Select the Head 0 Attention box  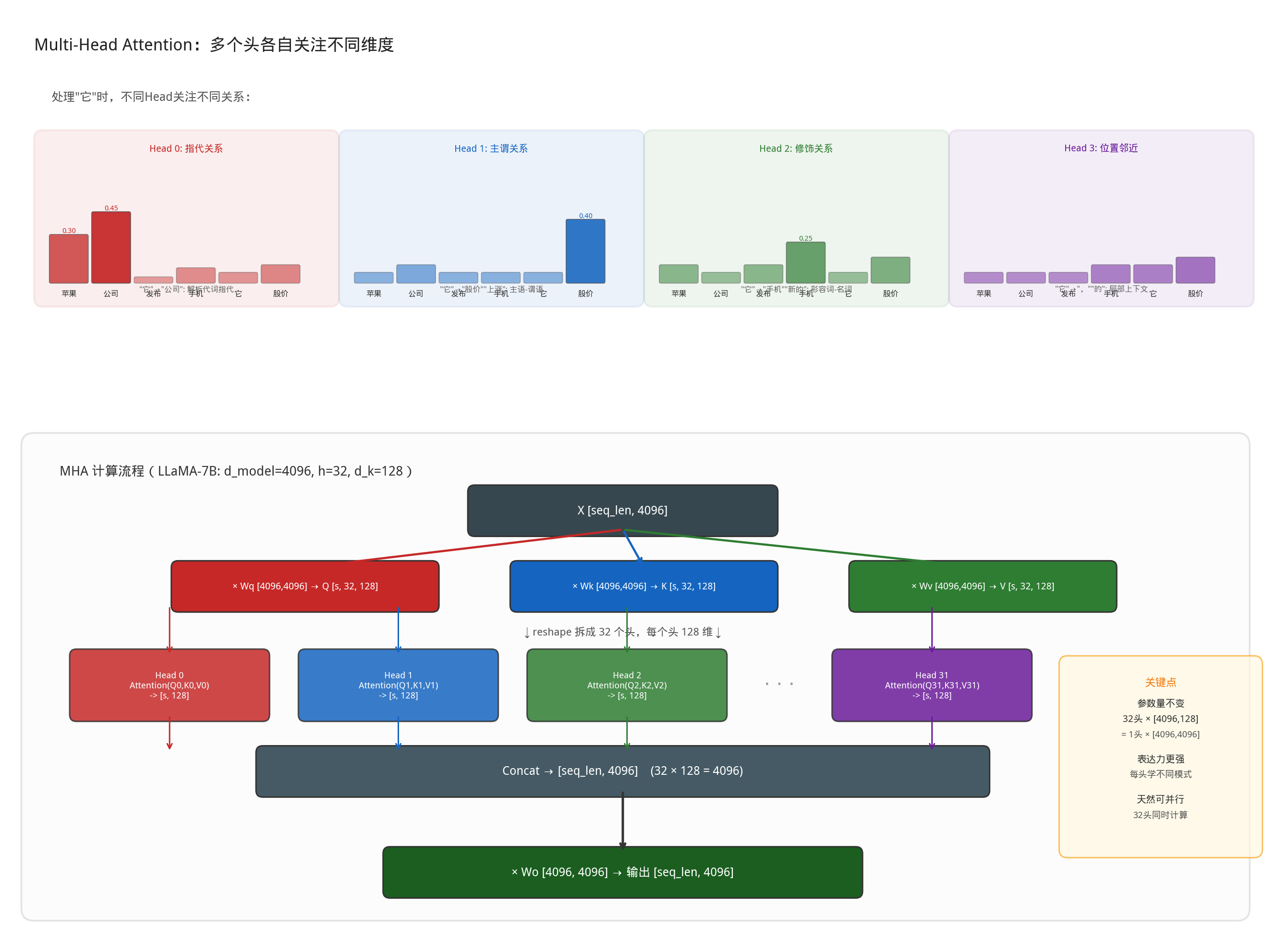pyautogui.click(x=169, y=685)
